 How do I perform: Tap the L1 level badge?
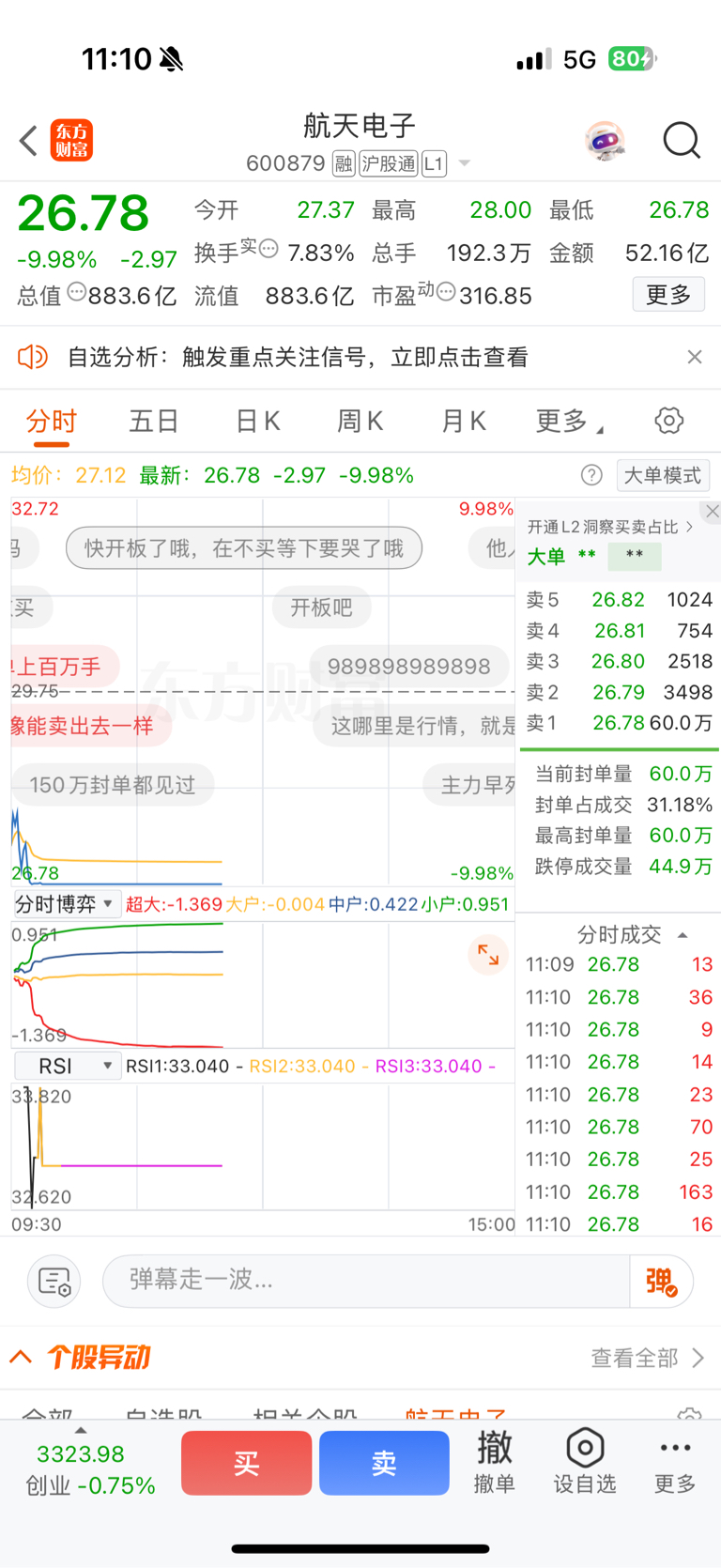pos(433,163)
